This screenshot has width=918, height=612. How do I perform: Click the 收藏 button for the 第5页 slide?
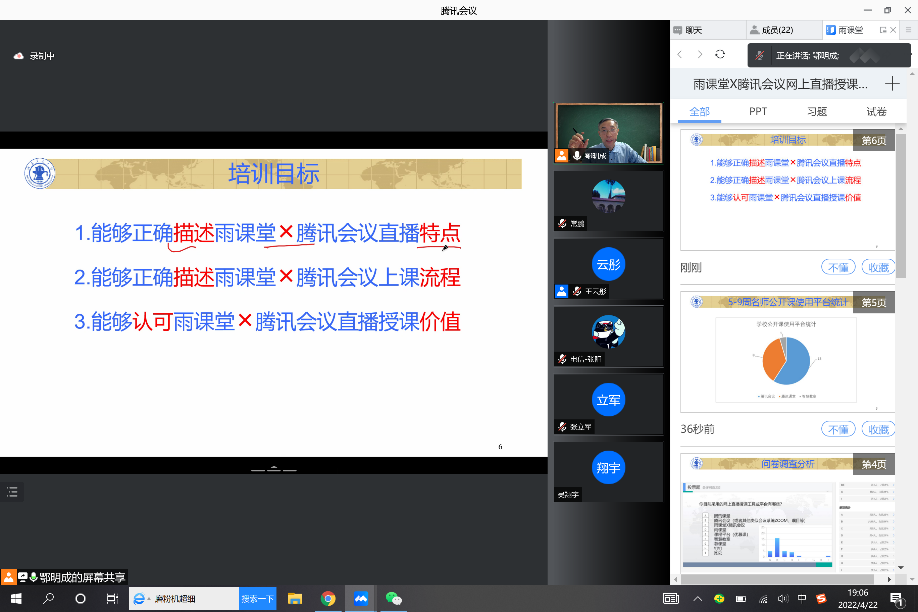point(879,428)
